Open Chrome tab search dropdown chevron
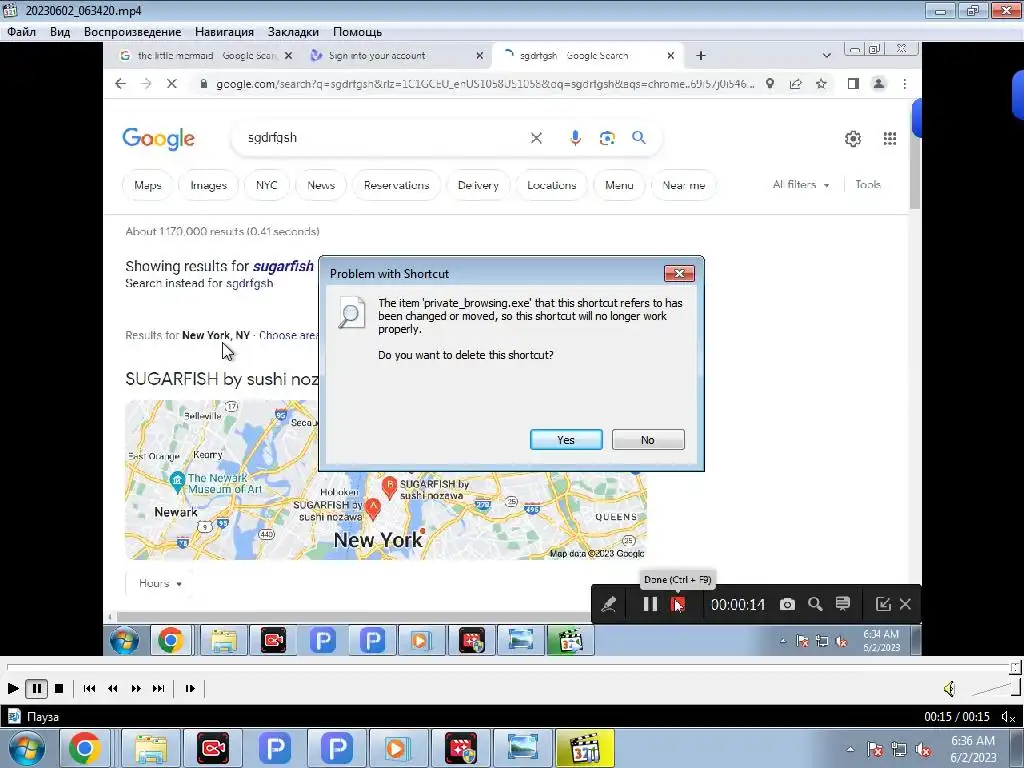1024x768 pixels. (x=827, y=56)
